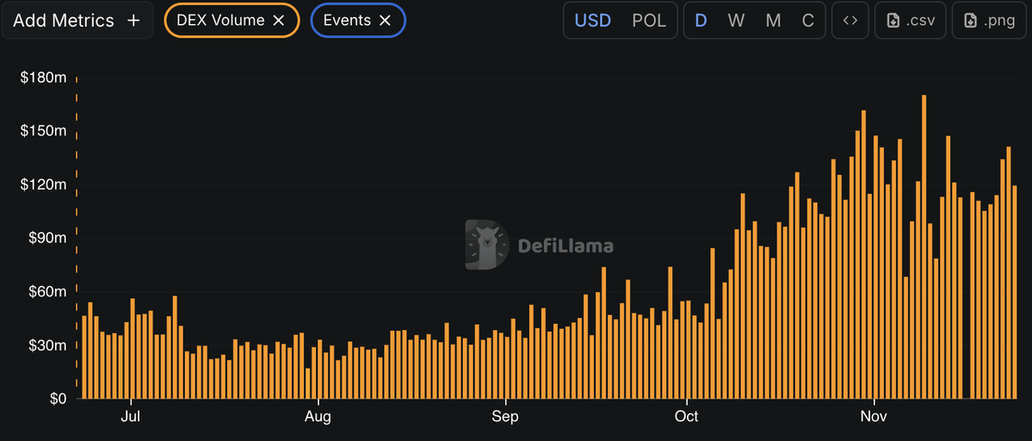Click the Events metric chip
Viewport: 1032px width, 441px height.
347,20
